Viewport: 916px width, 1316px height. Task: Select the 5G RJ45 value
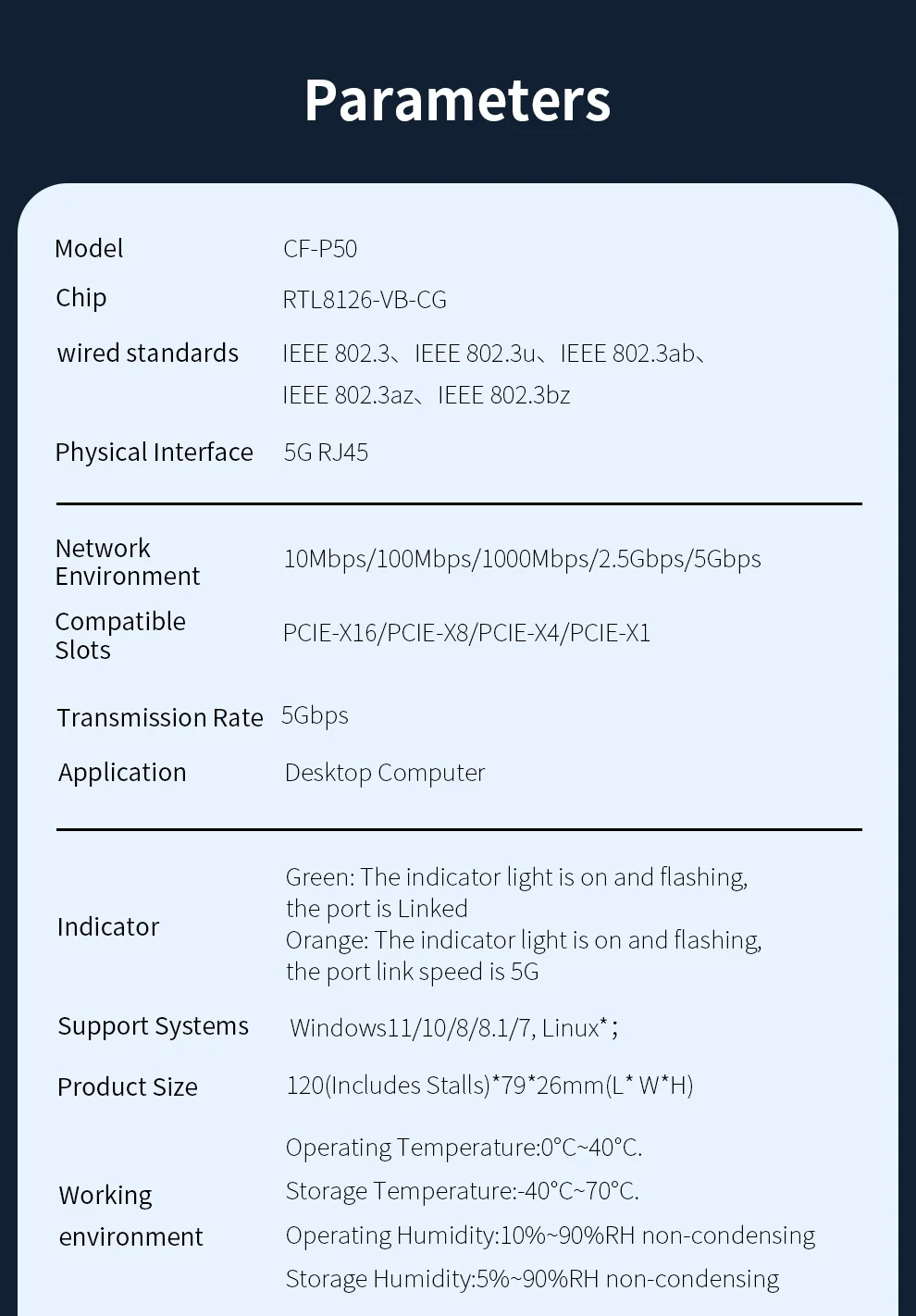[x=326, y=453]
